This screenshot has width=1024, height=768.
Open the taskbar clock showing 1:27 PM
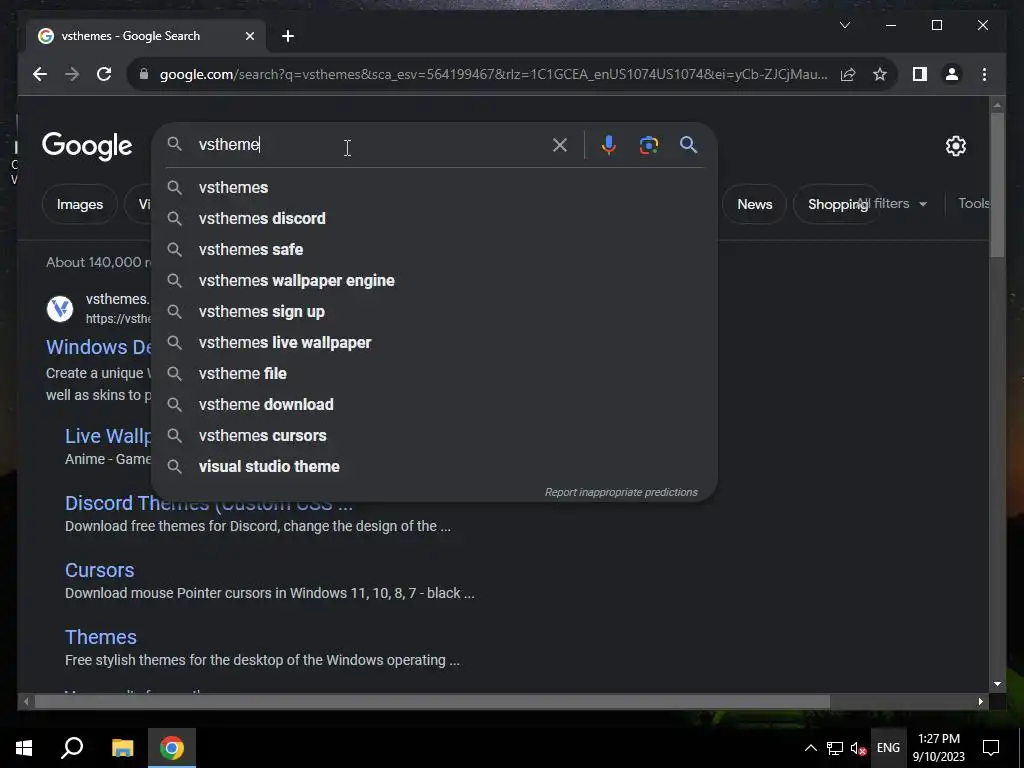(x=938, y=748)
